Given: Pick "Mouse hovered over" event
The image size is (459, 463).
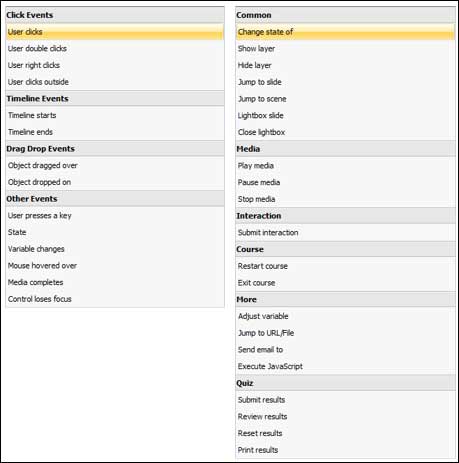Looking at the screenshot, I should pyautogui.click(x=115, y=265).
